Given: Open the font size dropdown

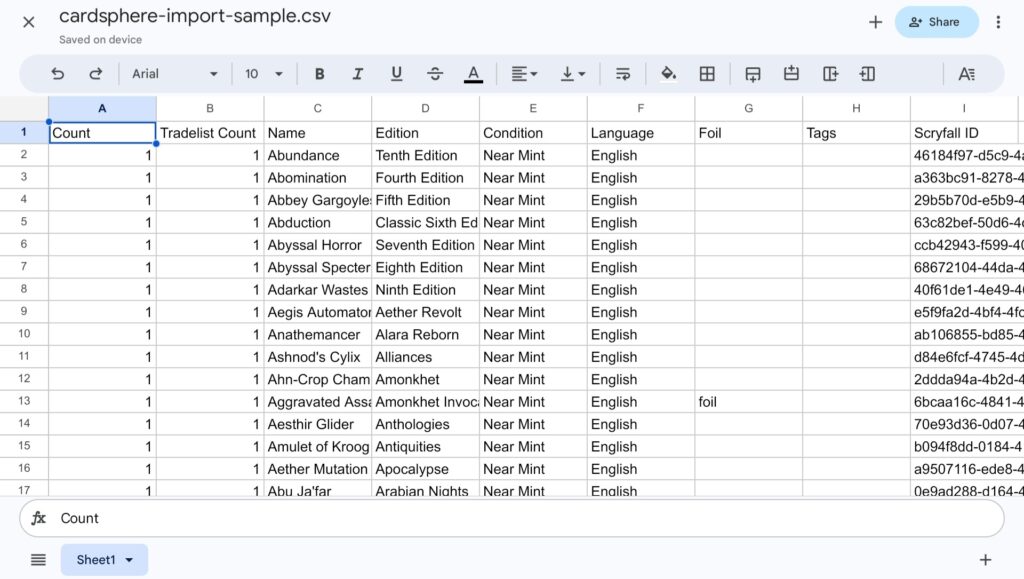Looking at the screenshot, I should point(263,73).
